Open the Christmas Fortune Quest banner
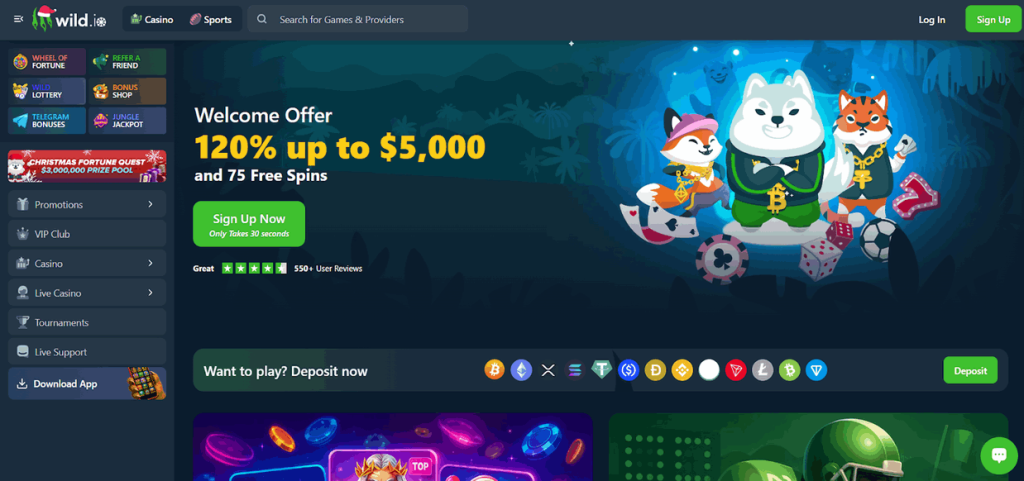 (87, 166)
